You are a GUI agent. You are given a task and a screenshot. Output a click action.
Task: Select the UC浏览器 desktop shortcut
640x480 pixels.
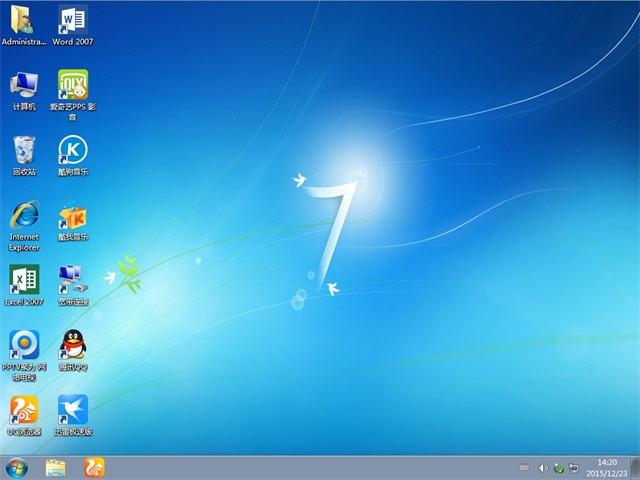[x=24, y=415]
